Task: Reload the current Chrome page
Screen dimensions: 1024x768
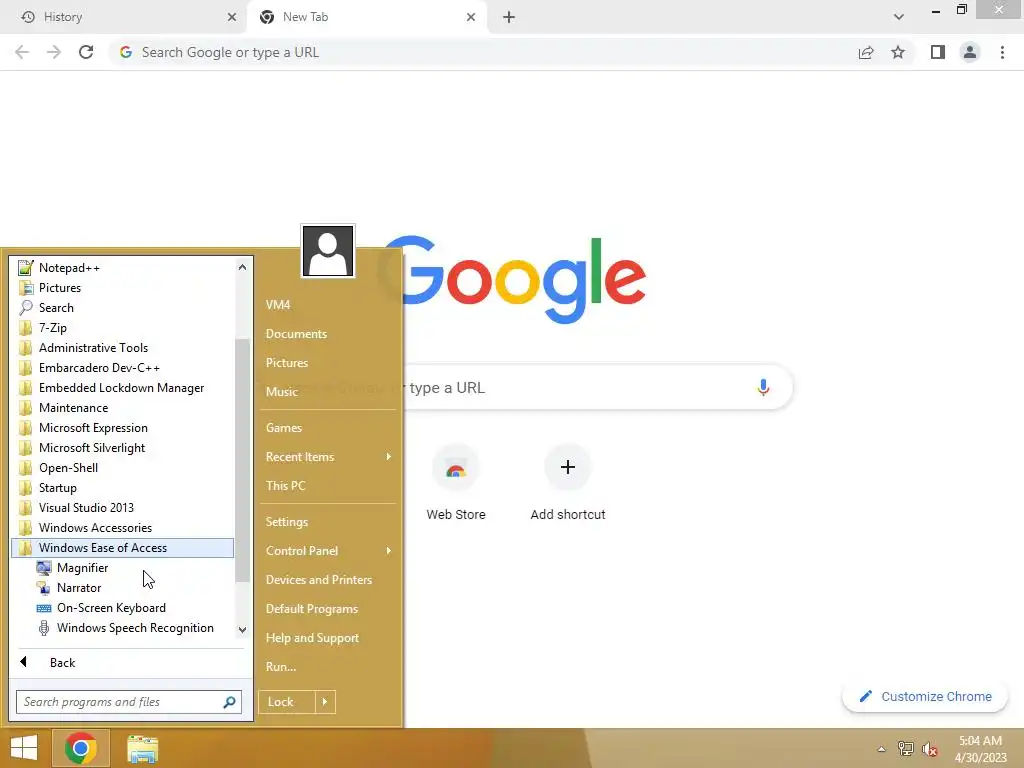Action: coord(86,52)
